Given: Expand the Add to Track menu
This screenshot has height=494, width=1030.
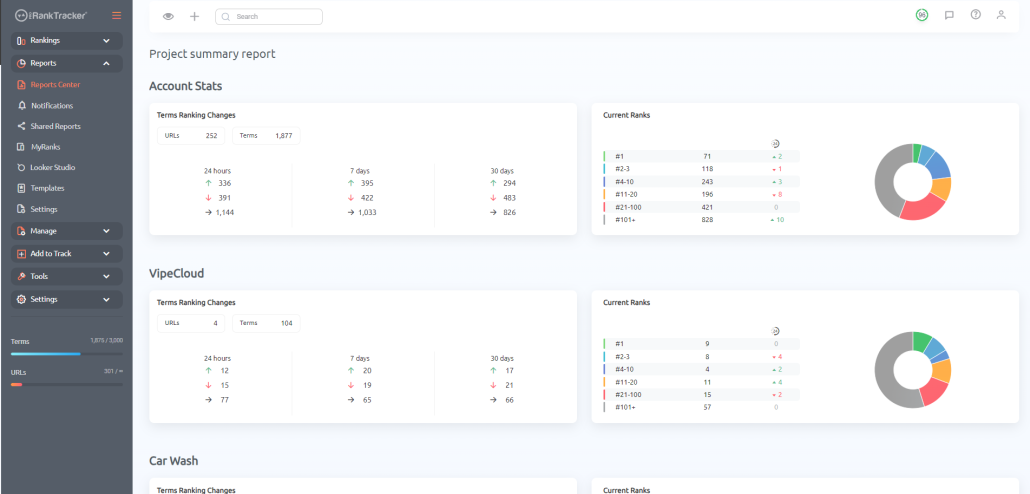Looking at the screenshot, I should pos(66,254).
